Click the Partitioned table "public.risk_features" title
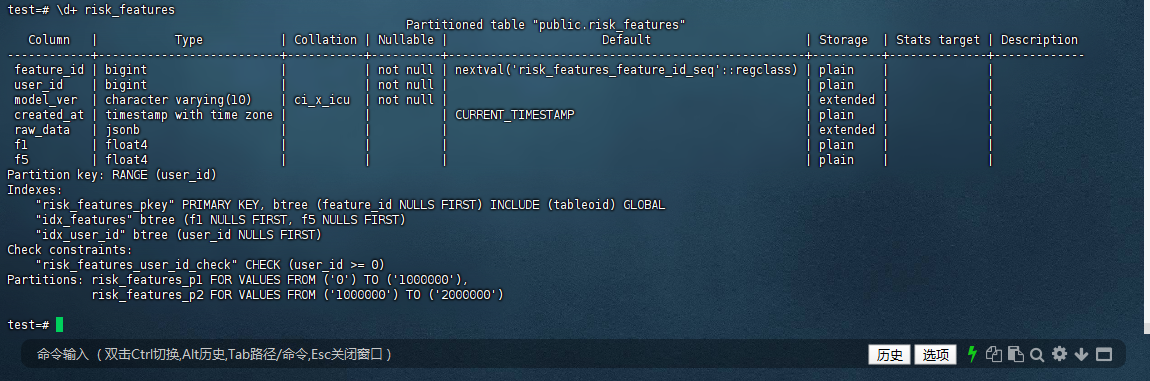The width and height of the screenshot is (1150, 381). [546, 25]
